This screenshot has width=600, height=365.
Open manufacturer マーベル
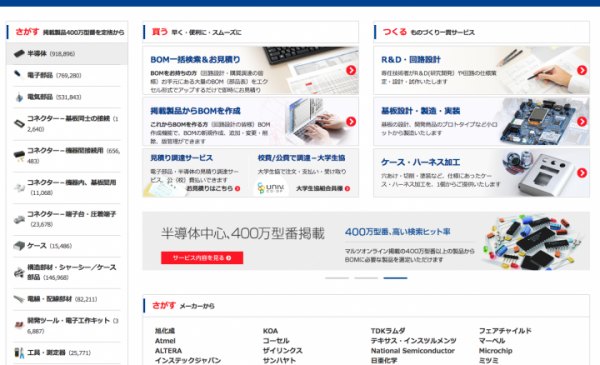[x=492, y=341]
